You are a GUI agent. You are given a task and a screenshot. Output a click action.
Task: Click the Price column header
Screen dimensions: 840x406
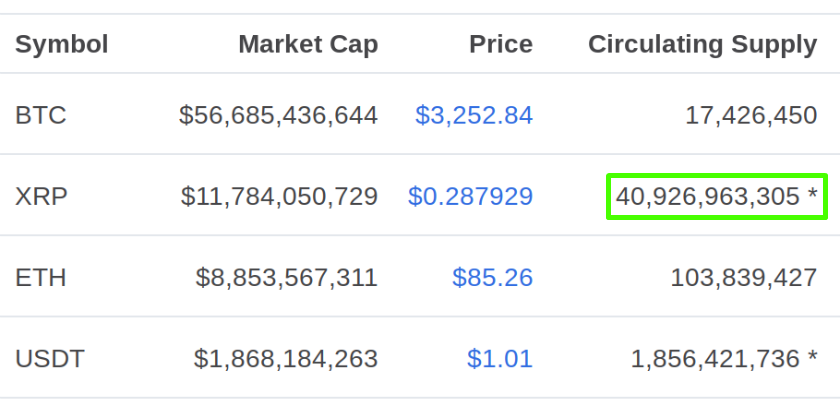click(501, 44)
